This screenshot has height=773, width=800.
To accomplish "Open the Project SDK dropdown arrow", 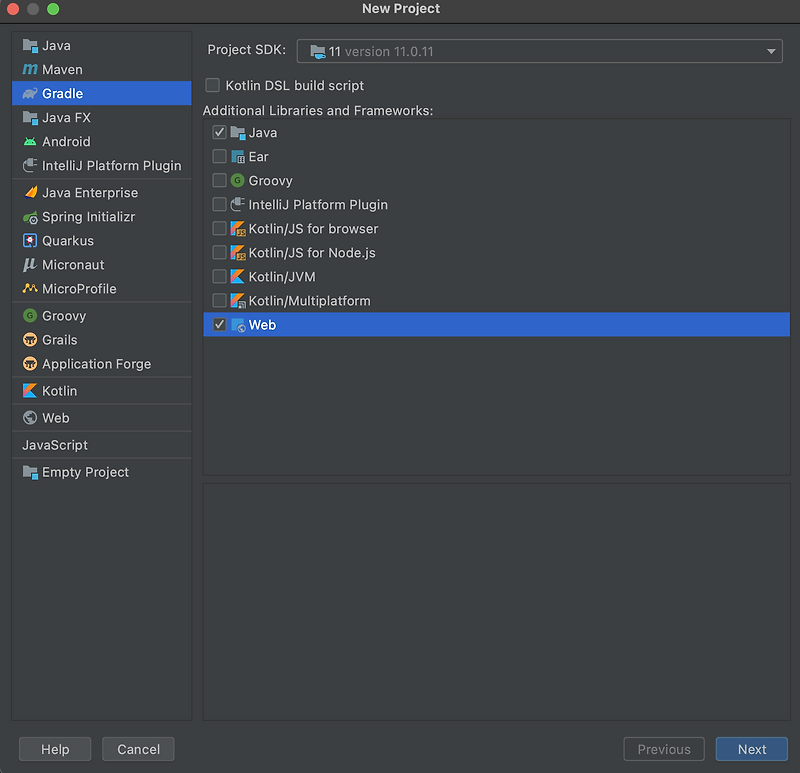I will tap(771, 51).
